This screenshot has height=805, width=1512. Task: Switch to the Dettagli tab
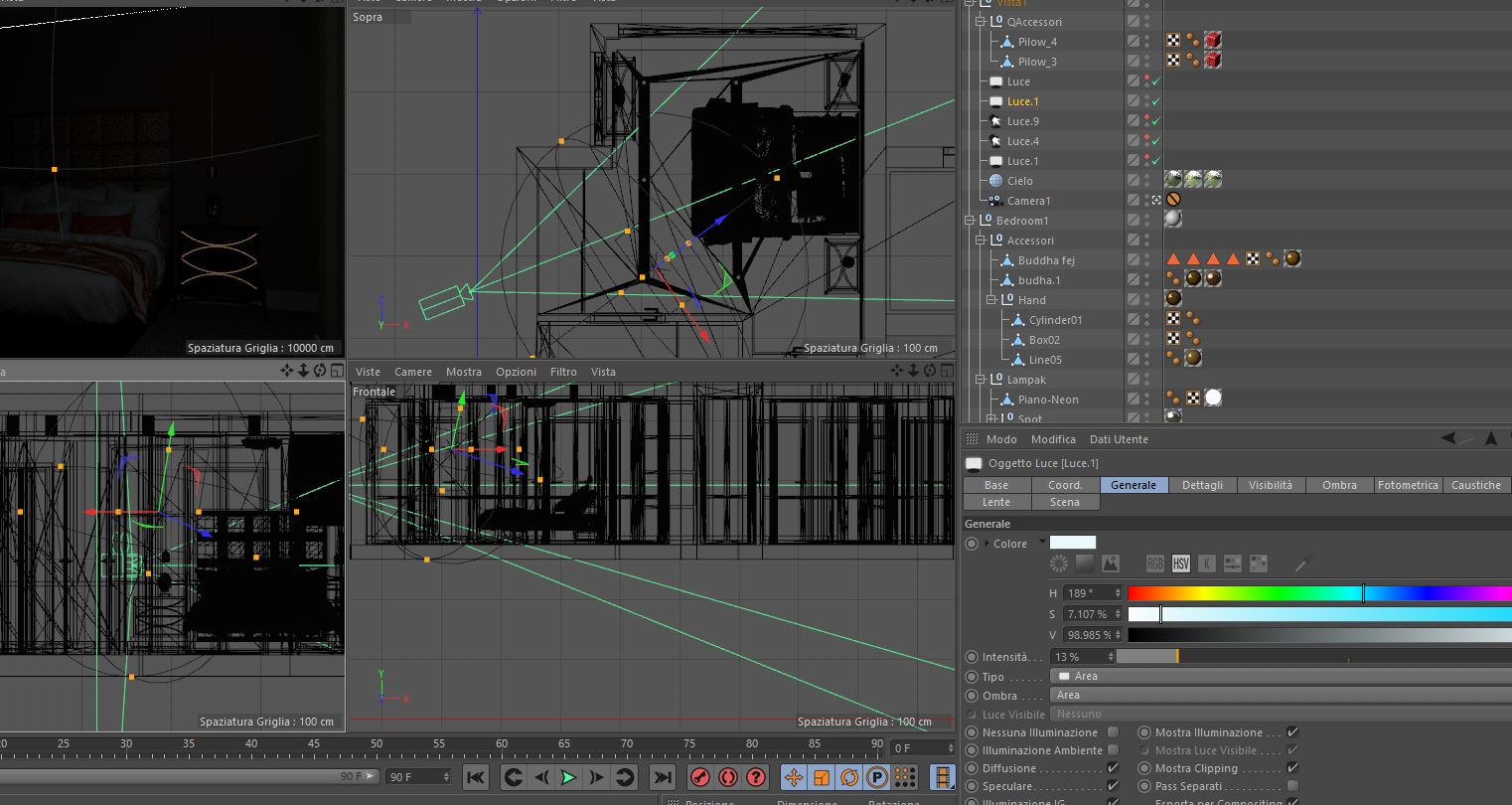[1202, 485]
